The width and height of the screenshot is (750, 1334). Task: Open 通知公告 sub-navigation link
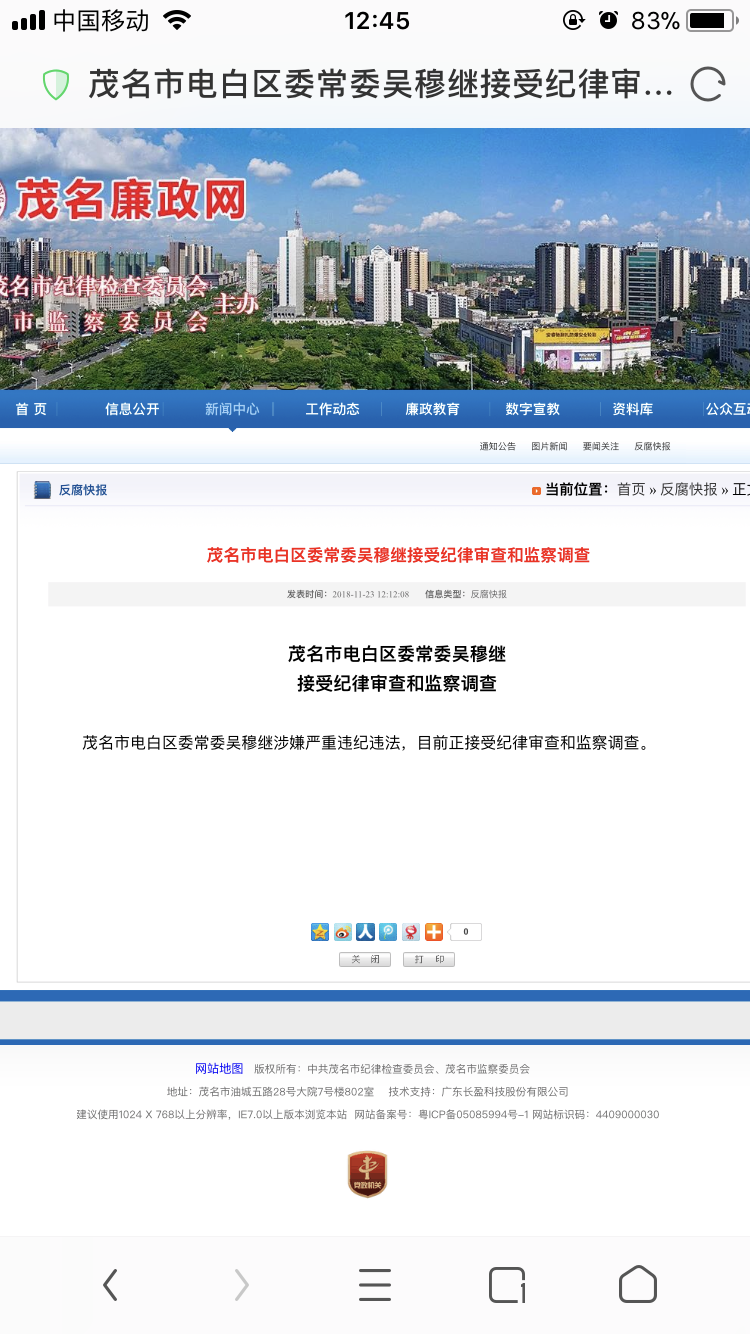(497, 446)
